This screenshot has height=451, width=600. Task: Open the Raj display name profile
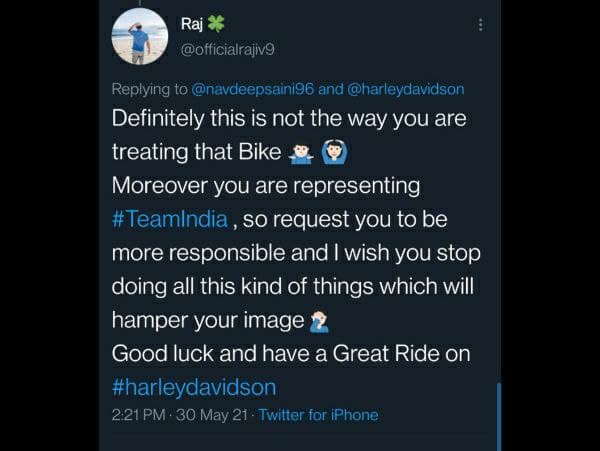click(192, 23)
